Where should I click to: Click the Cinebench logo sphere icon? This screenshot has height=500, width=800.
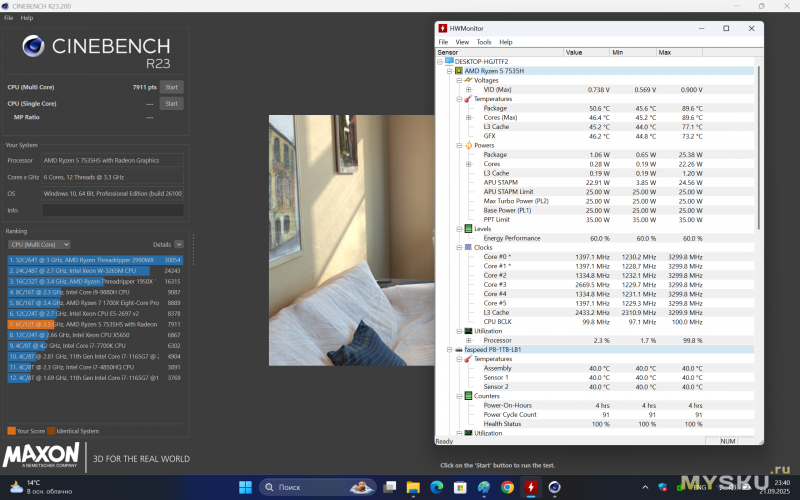click(33, 46)
